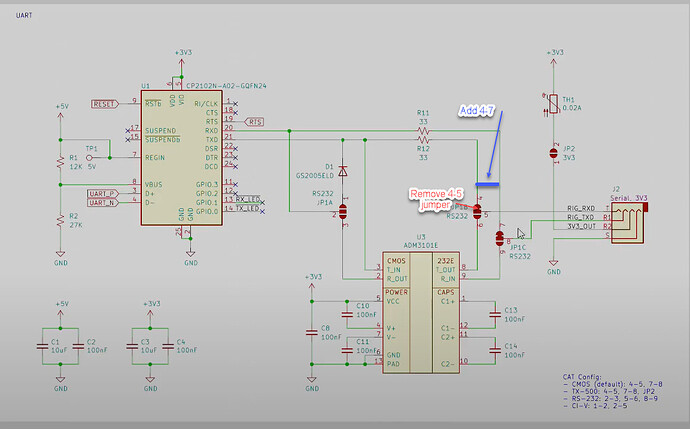Select the J2 serial jack connector symbol
690x429 pixels.
point(628,223)
